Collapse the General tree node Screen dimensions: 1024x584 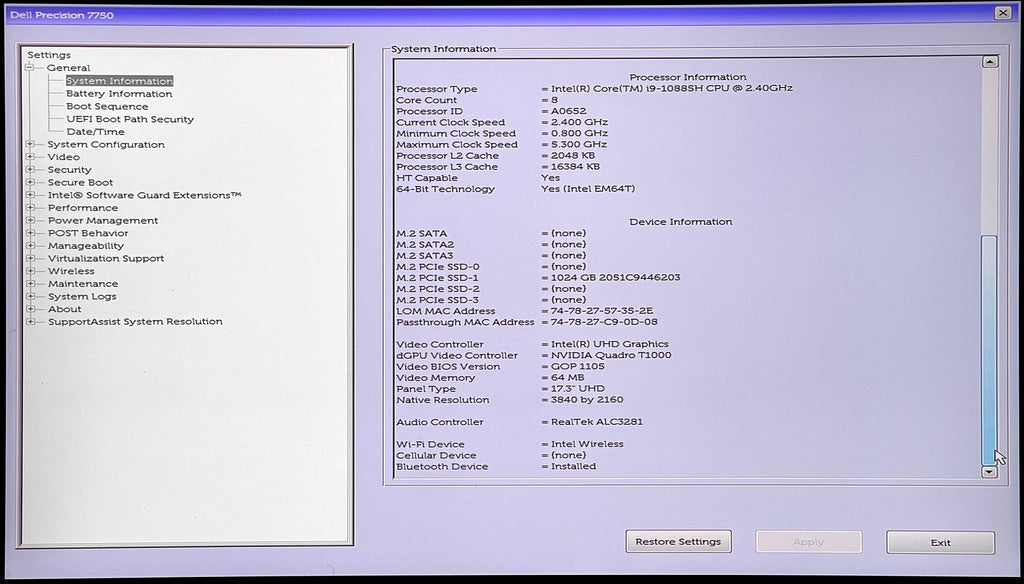(29, 68)
